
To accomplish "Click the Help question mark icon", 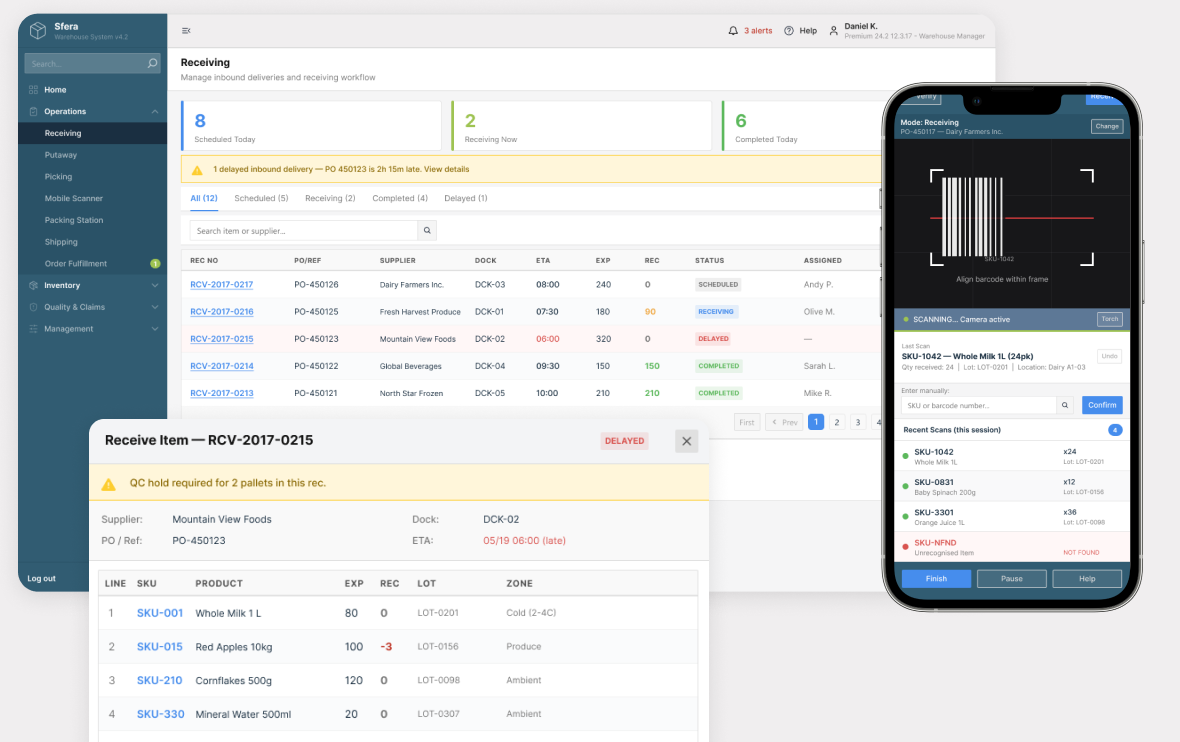I will [789, 31].
